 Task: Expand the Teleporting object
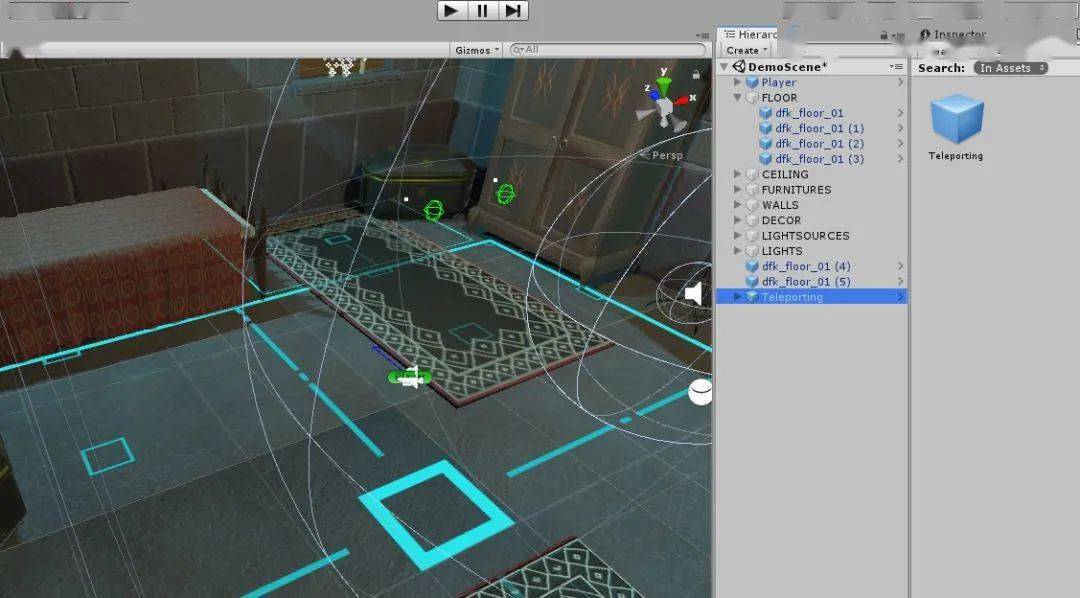click(x=738, y=296)
